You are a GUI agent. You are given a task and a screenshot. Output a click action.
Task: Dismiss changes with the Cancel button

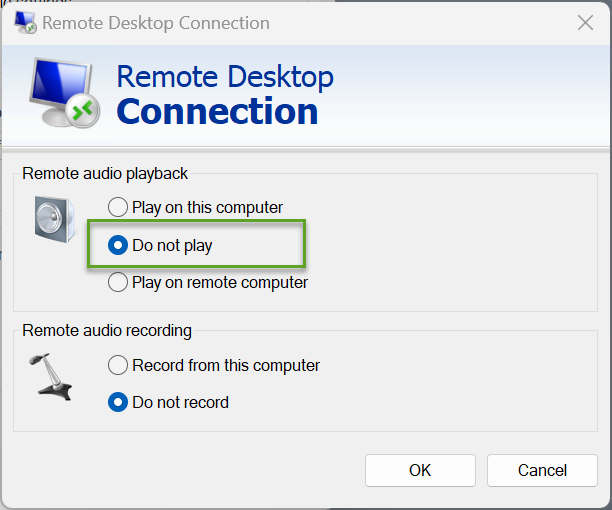[x=542, y=470]
